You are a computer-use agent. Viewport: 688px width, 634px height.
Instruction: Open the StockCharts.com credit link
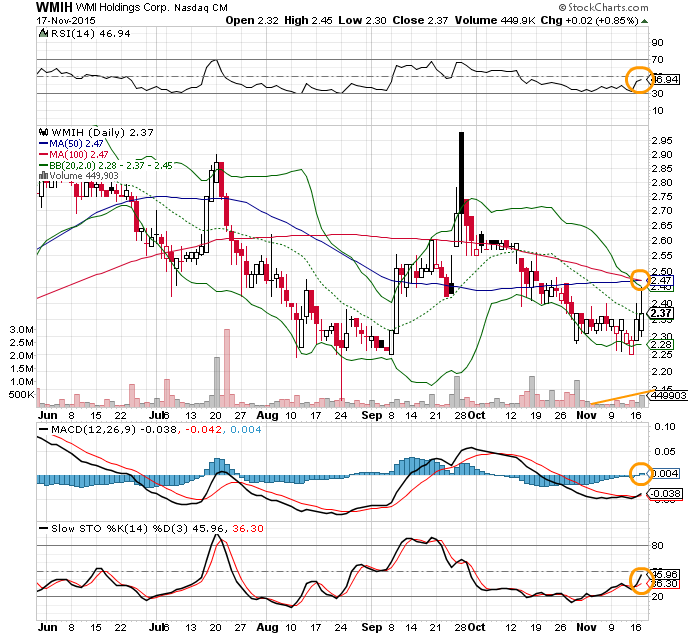(603, 7)
